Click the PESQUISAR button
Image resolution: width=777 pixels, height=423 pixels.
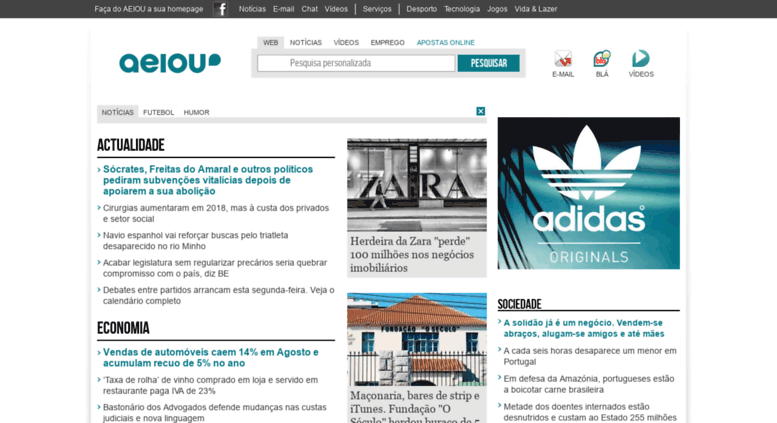click(x=489, y=63)
